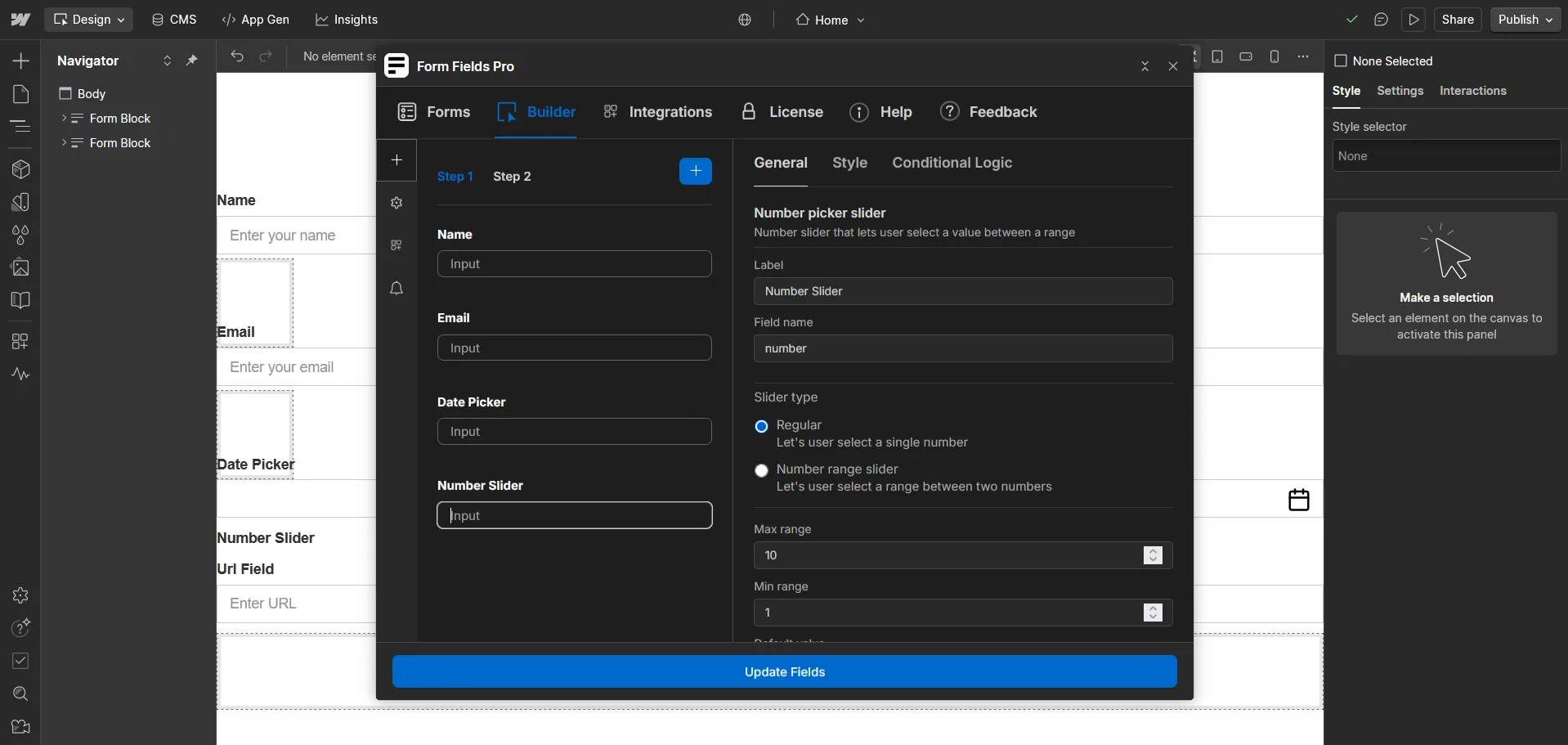Screen dimensions: 1568x745
Task: Open the Feedback tab
Action: click(988, 112)
